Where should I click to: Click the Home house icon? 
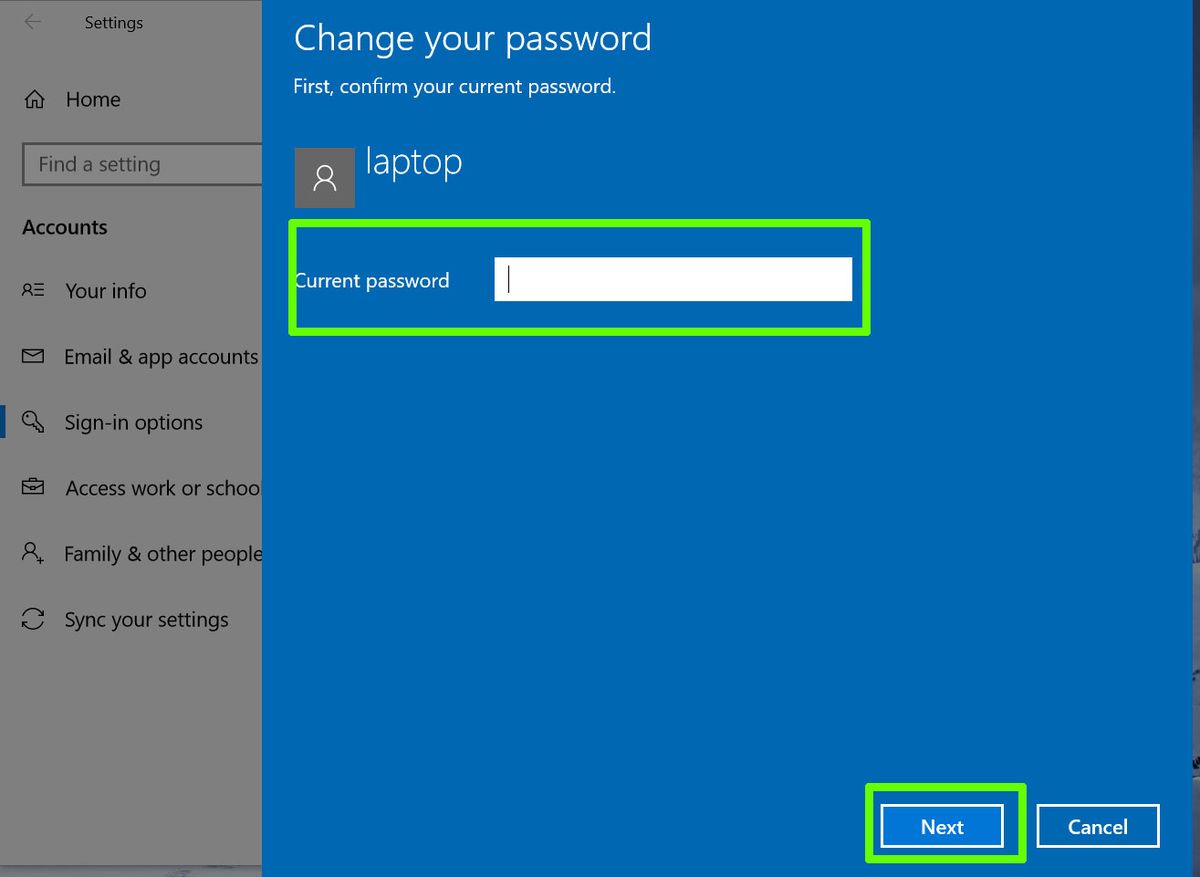tap(33, 99)
